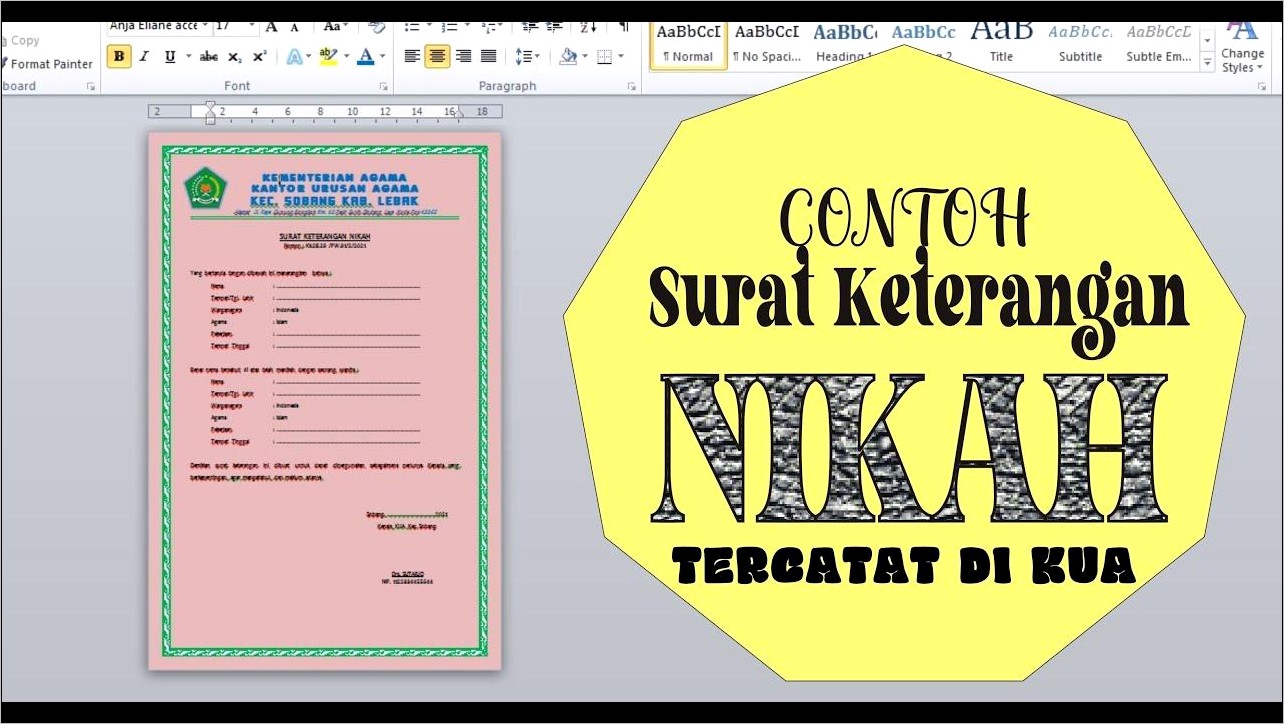Open the Font dialog launcher
Image resolution: width=1284 pixels, height=724 pixels.
(383, 87)
